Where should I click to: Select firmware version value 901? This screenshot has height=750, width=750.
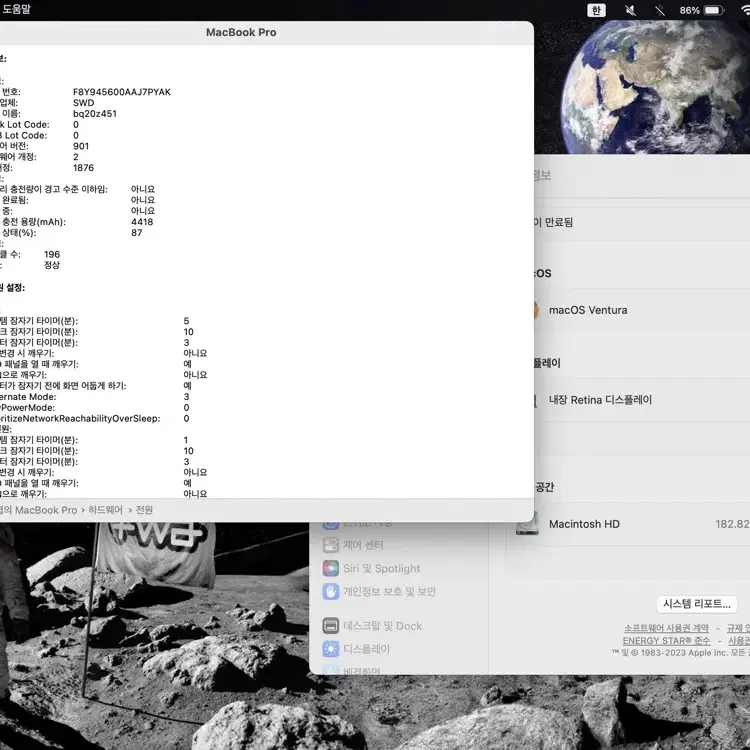click(81, 146)
